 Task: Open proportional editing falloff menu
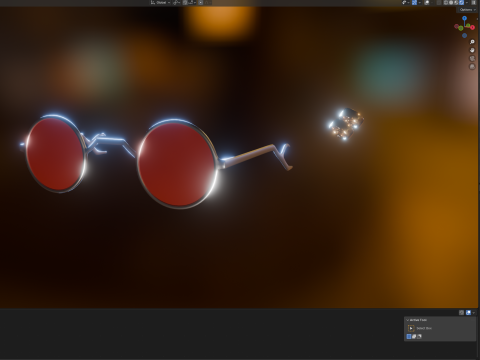pyautogui.click(x=208, y=2)
